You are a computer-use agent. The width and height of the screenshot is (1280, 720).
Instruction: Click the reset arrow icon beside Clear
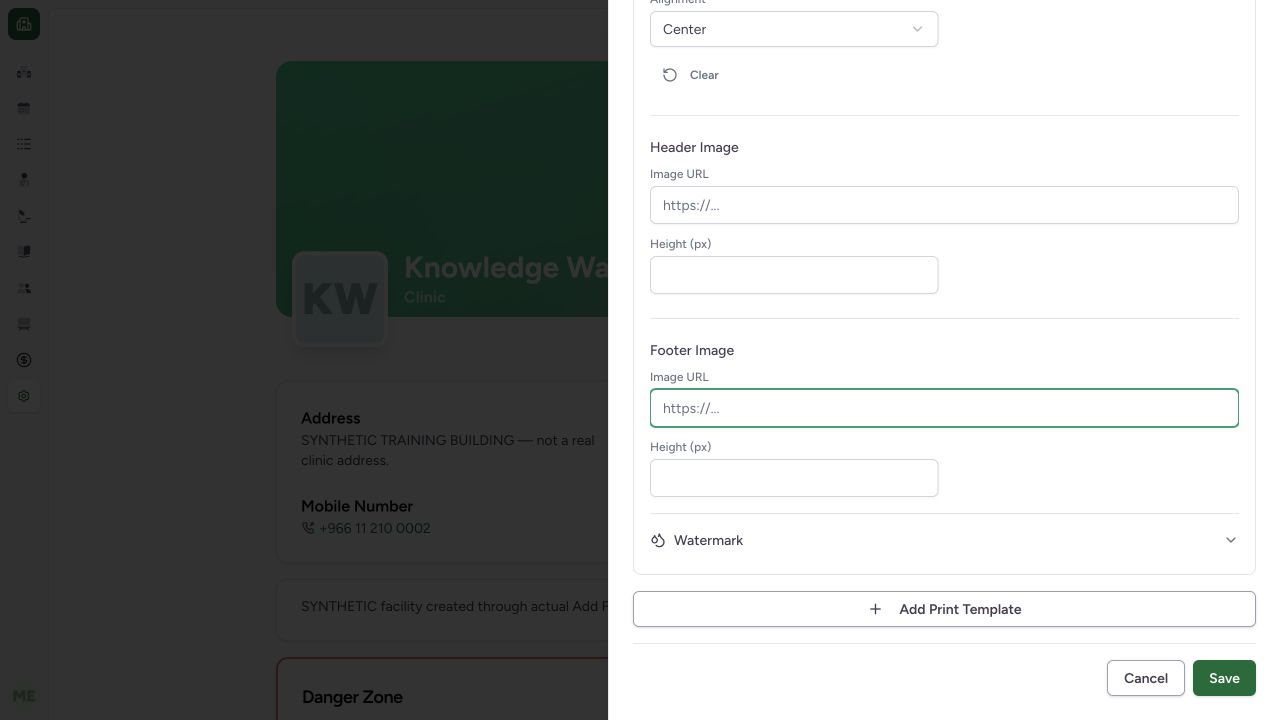670,75
